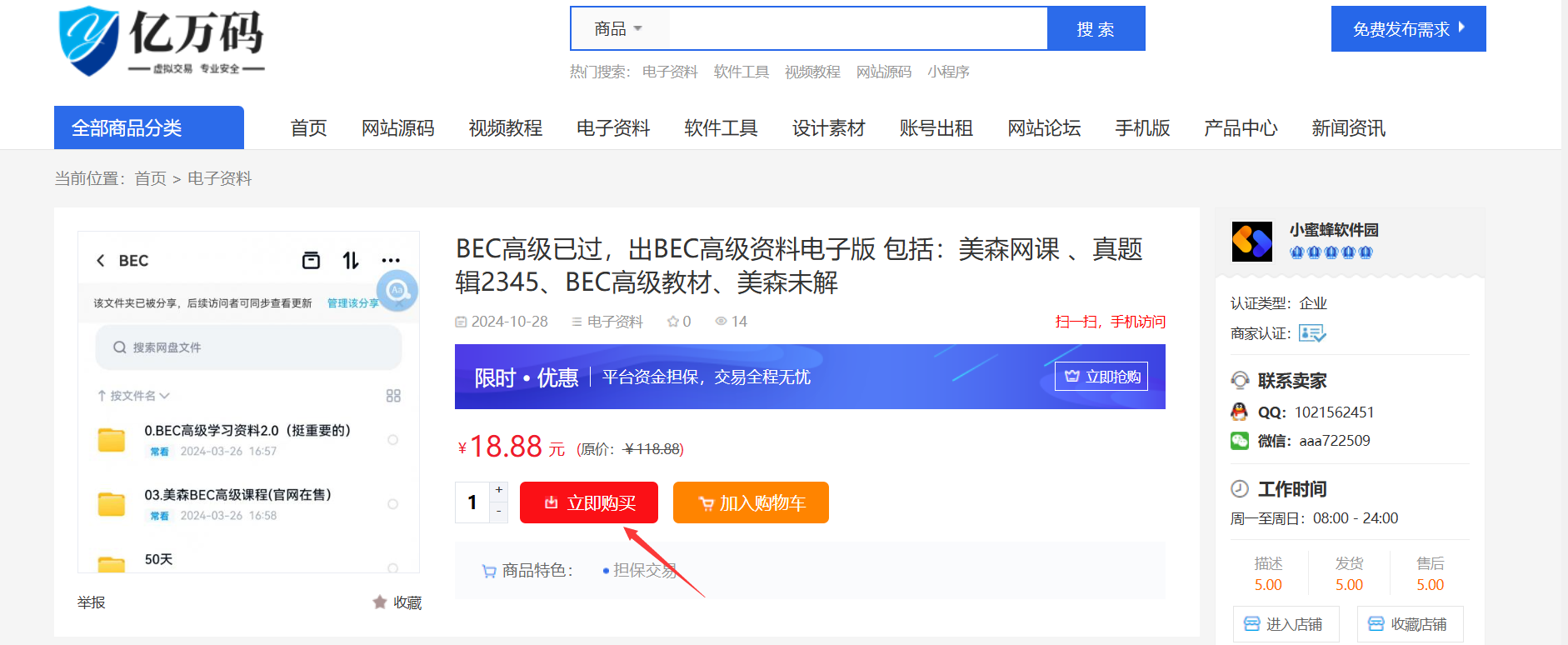Increase quantity with plus stepper

[x=499, y=490]
